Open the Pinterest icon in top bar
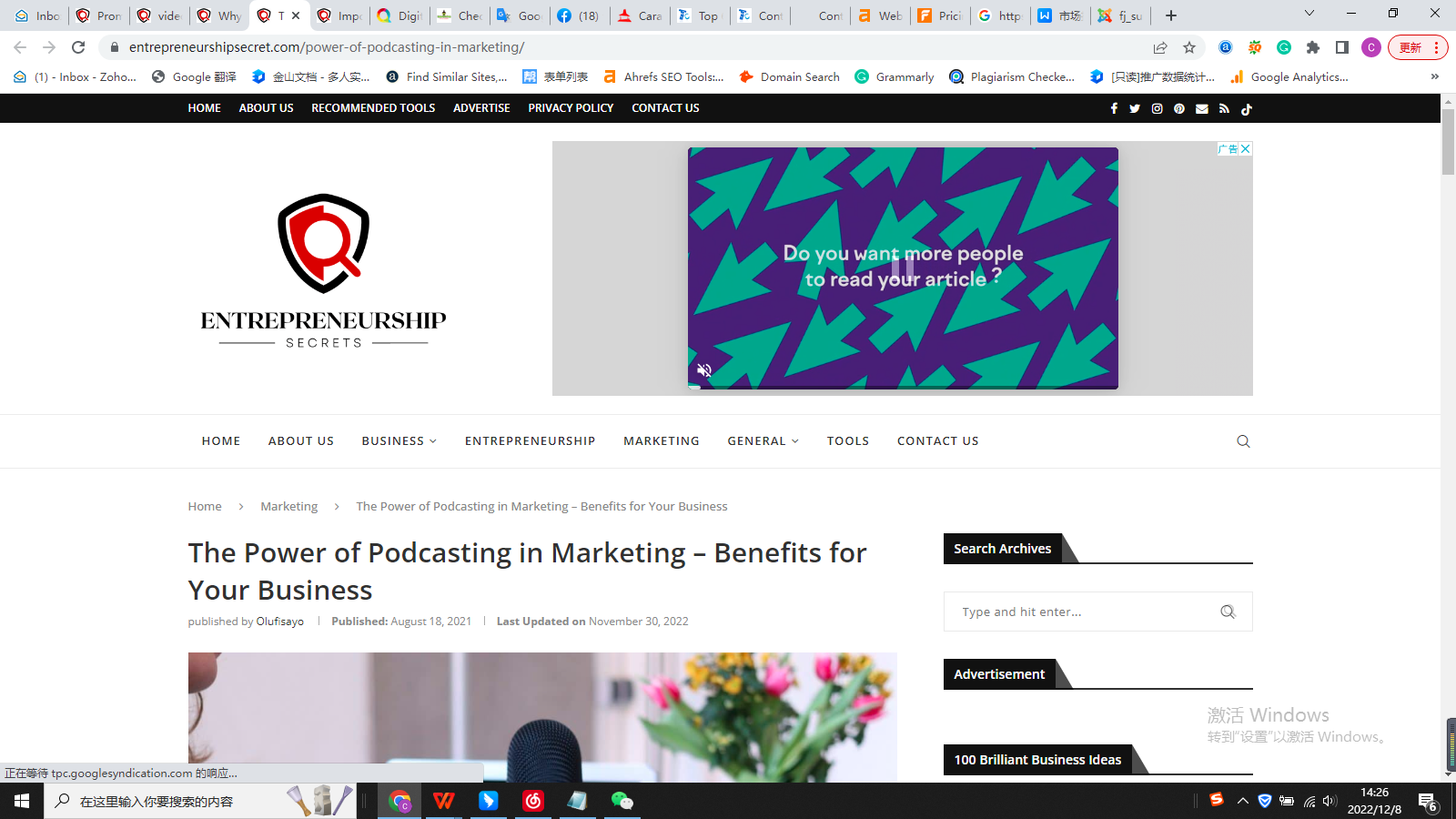1456x819 pixels. 1179,108
